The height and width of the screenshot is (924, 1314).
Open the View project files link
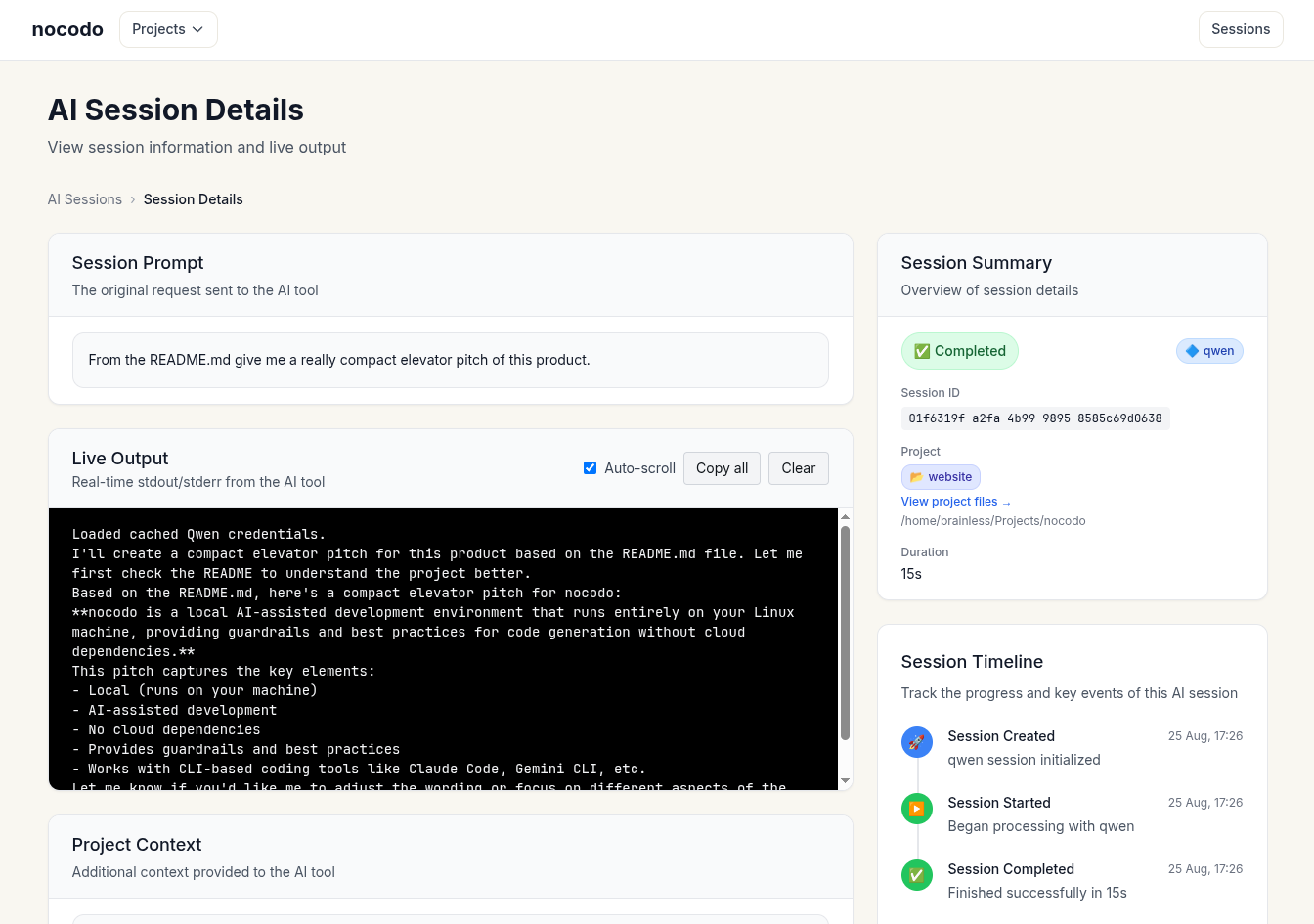click(x=949, y=502)
